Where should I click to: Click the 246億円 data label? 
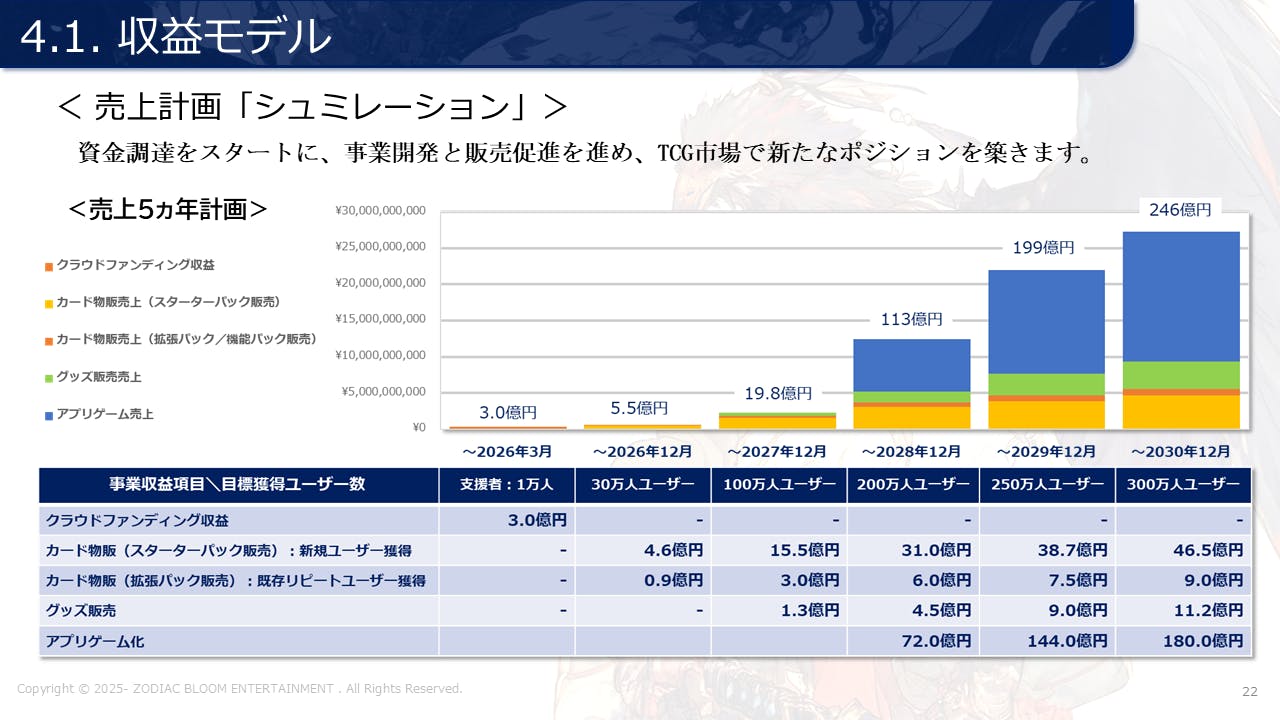tap(1180, 210)
